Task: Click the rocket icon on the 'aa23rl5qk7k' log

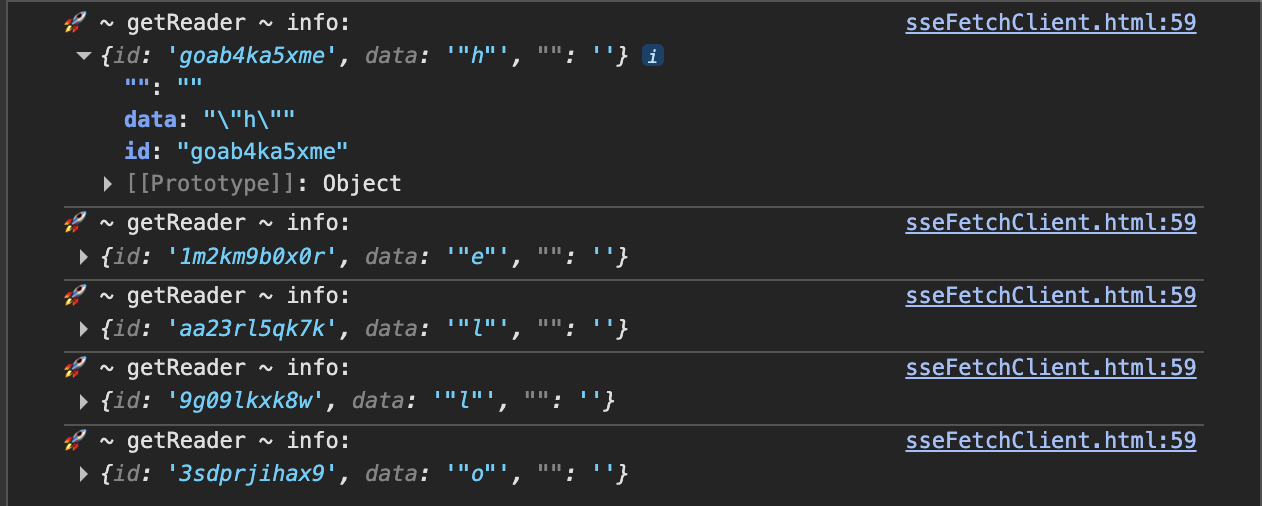Action: [x=76, y=295]
